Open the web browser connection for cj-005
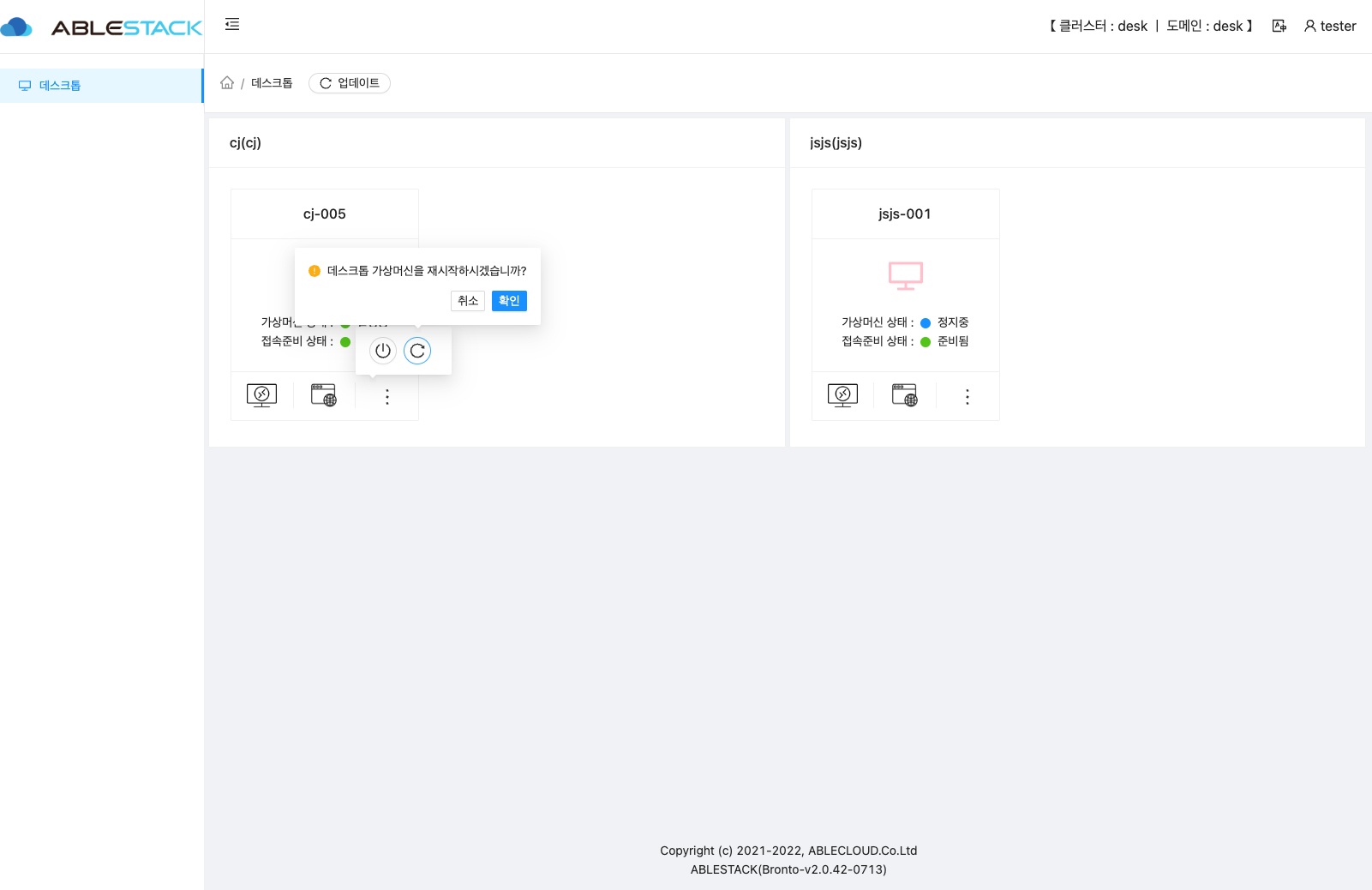 [x=323, y=395]
